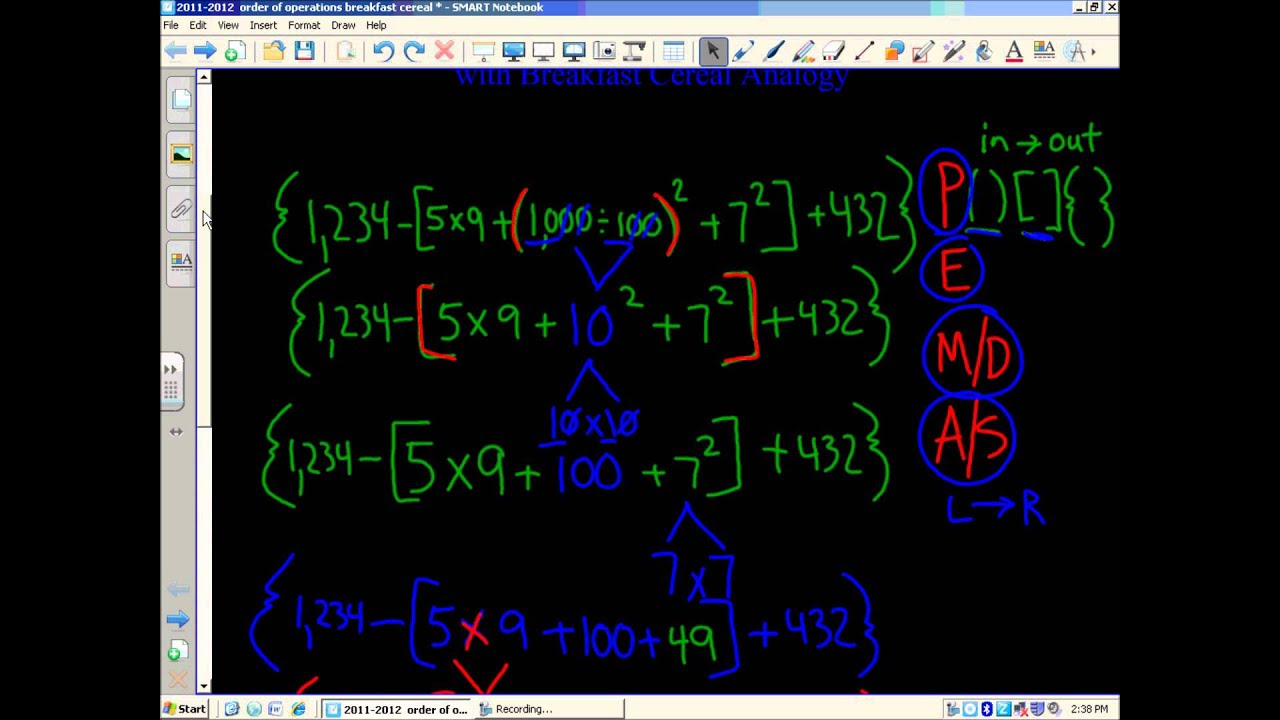Add a new page in toolbar
The height and width of the screenshot is (720, 1280).
[234, 51]
